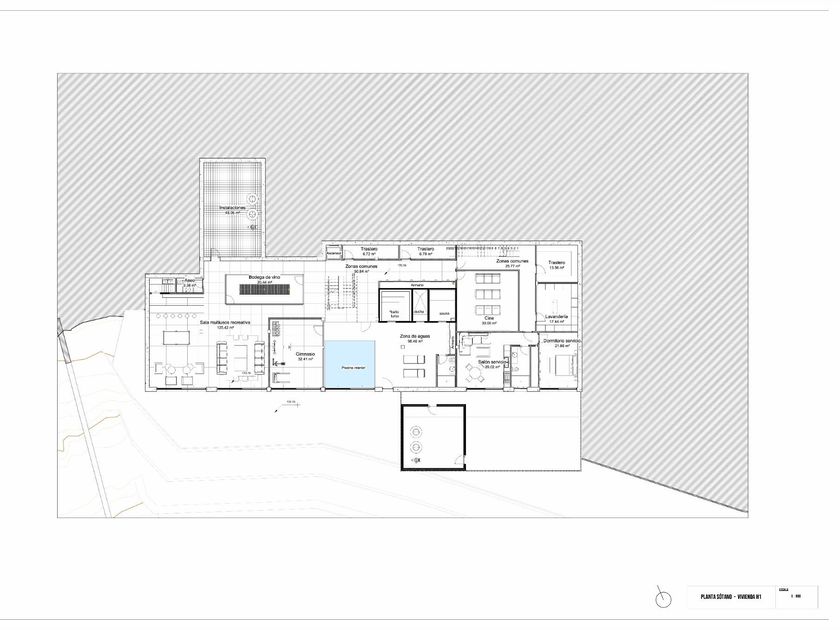The width and height of the screenshot is (840, 630).
Task: Select the 'Trastero' 13.56 m² label
Action: 557,262
